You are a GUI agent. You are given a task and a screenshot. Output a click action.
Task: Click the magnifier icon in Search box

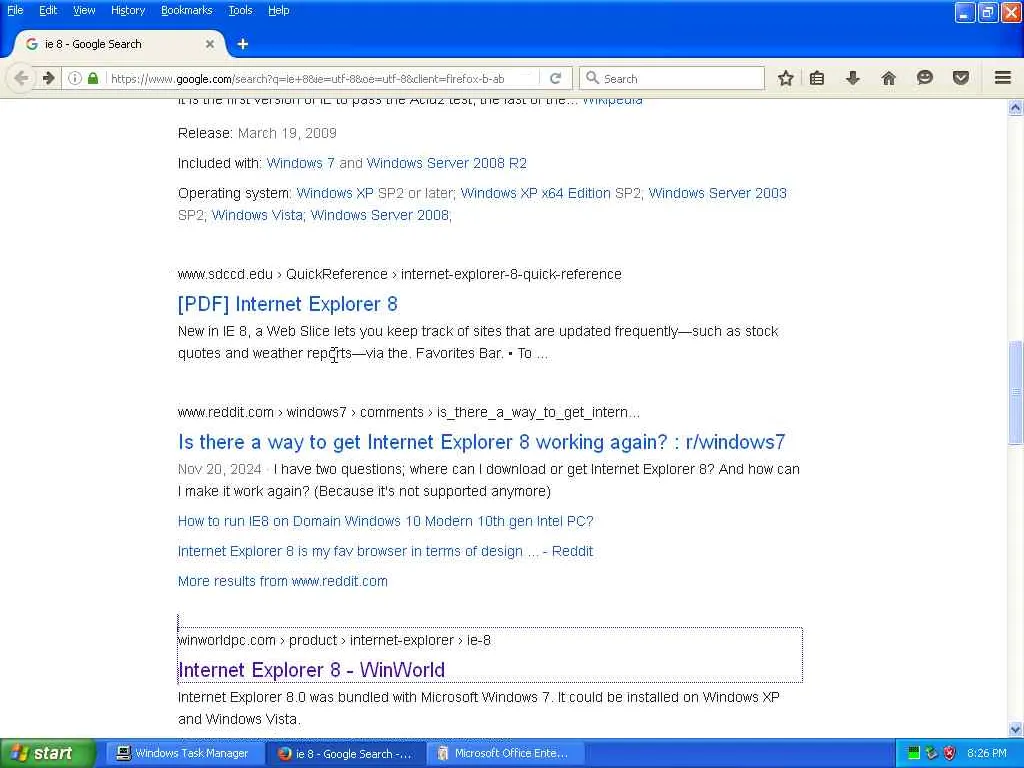[592, 78]
